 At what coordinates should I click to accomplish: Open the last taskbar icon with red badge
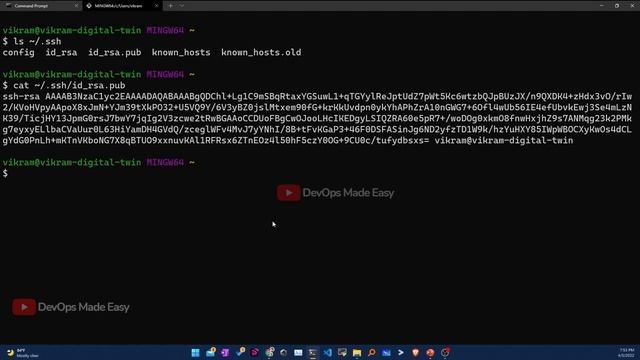coord(445,352)
